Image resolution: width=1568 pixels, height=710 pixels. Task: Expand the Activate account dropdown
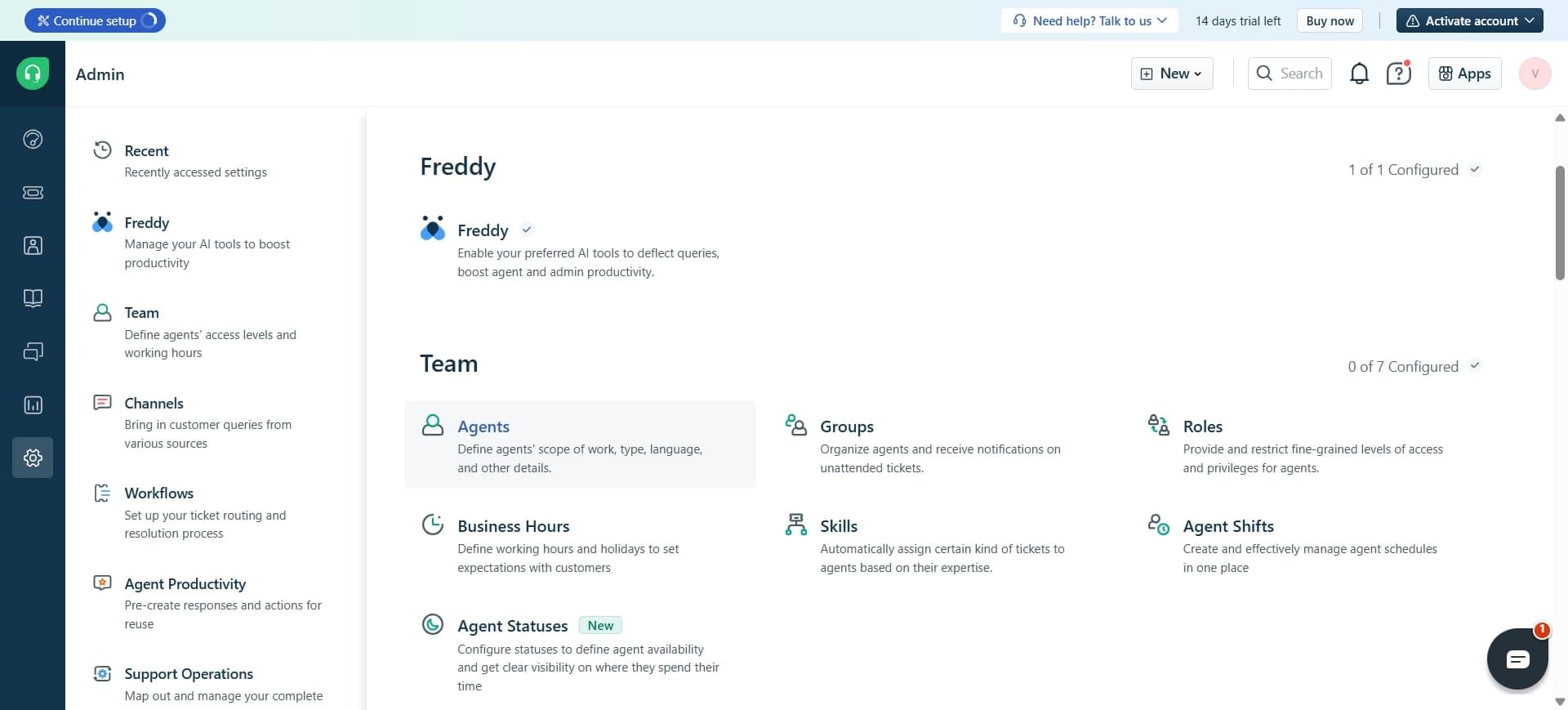point(1469,20)
